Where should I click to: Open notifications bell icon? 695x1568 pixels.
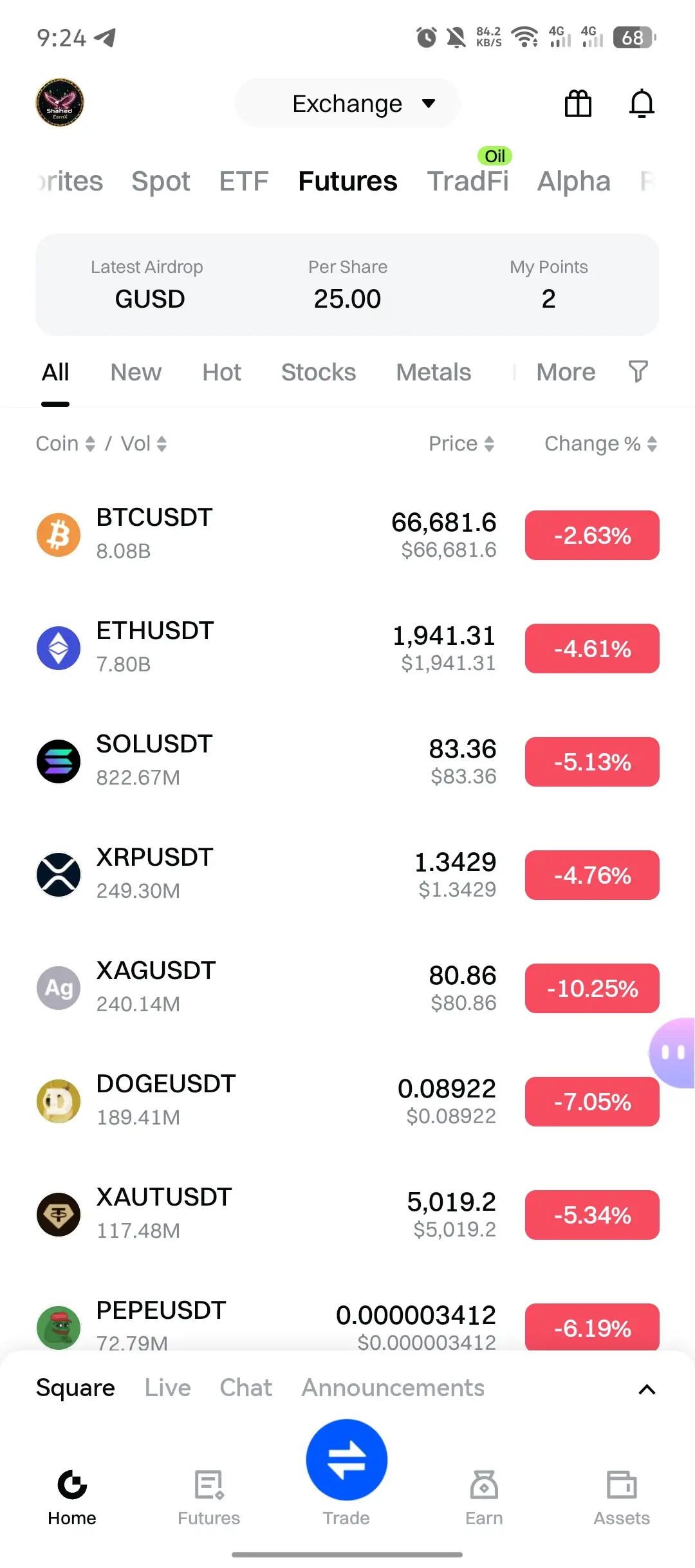[642, 103]
